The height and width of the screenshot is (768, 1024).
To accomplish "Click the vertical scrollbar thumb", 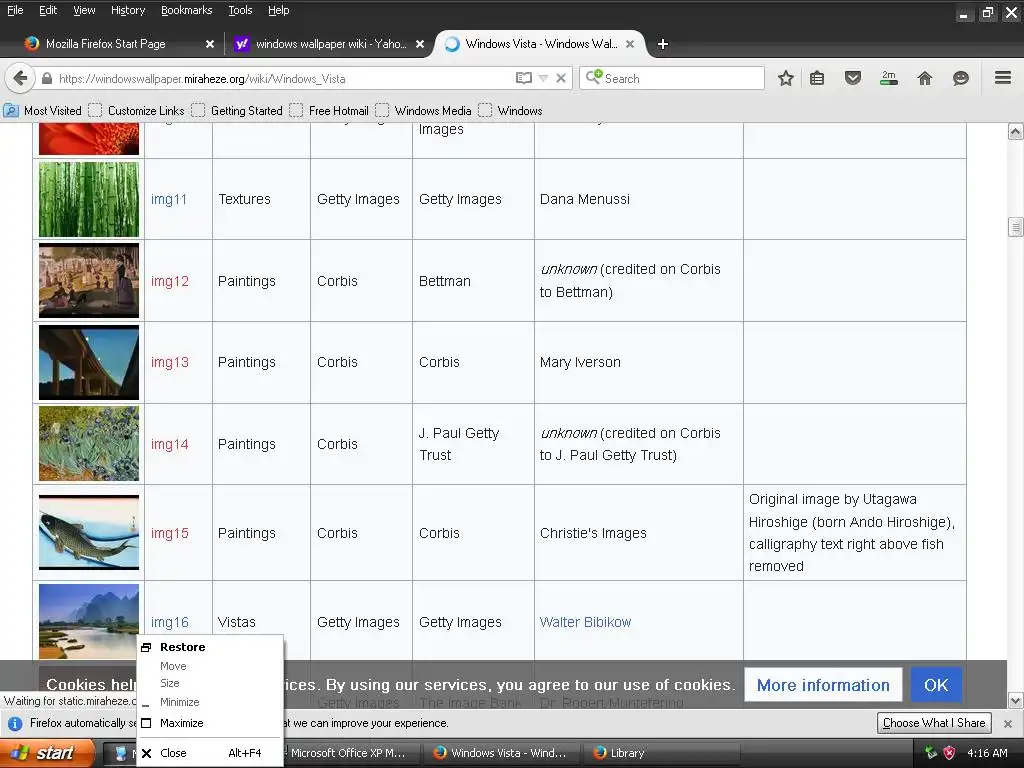I will click(1015, 227).
